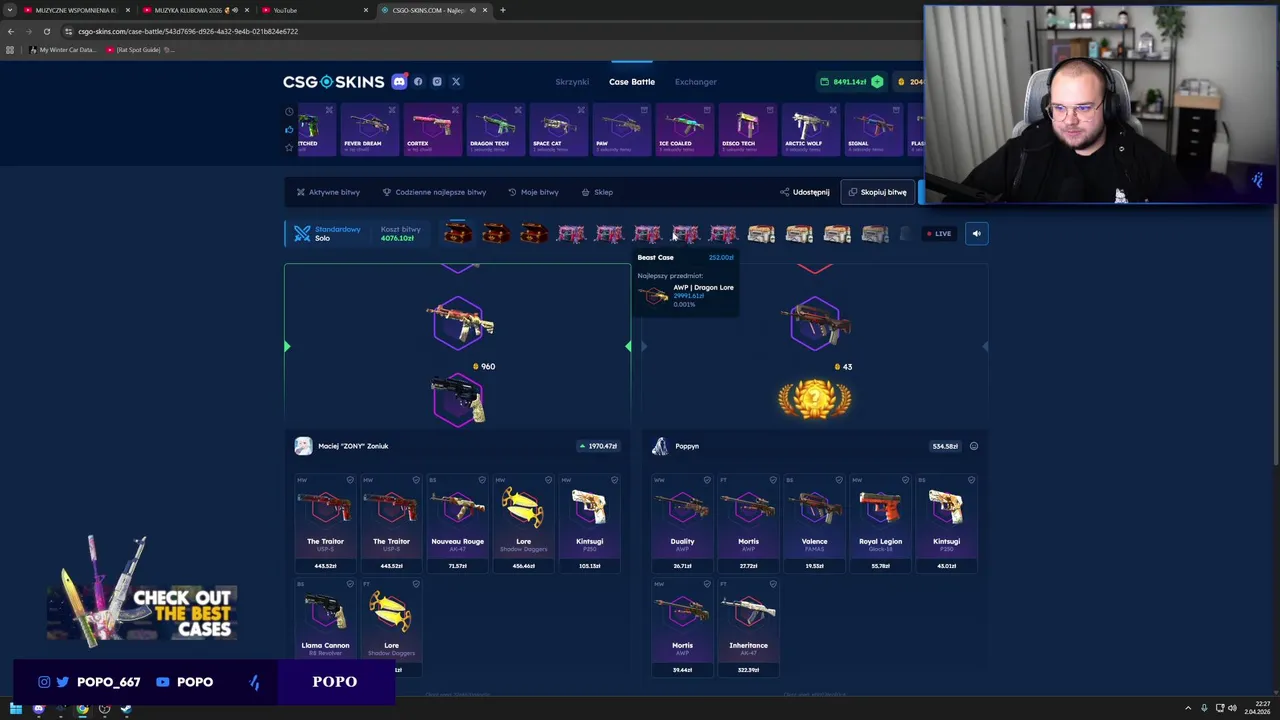
Task: Open the Discord icon link
Action: coord(399,82)
